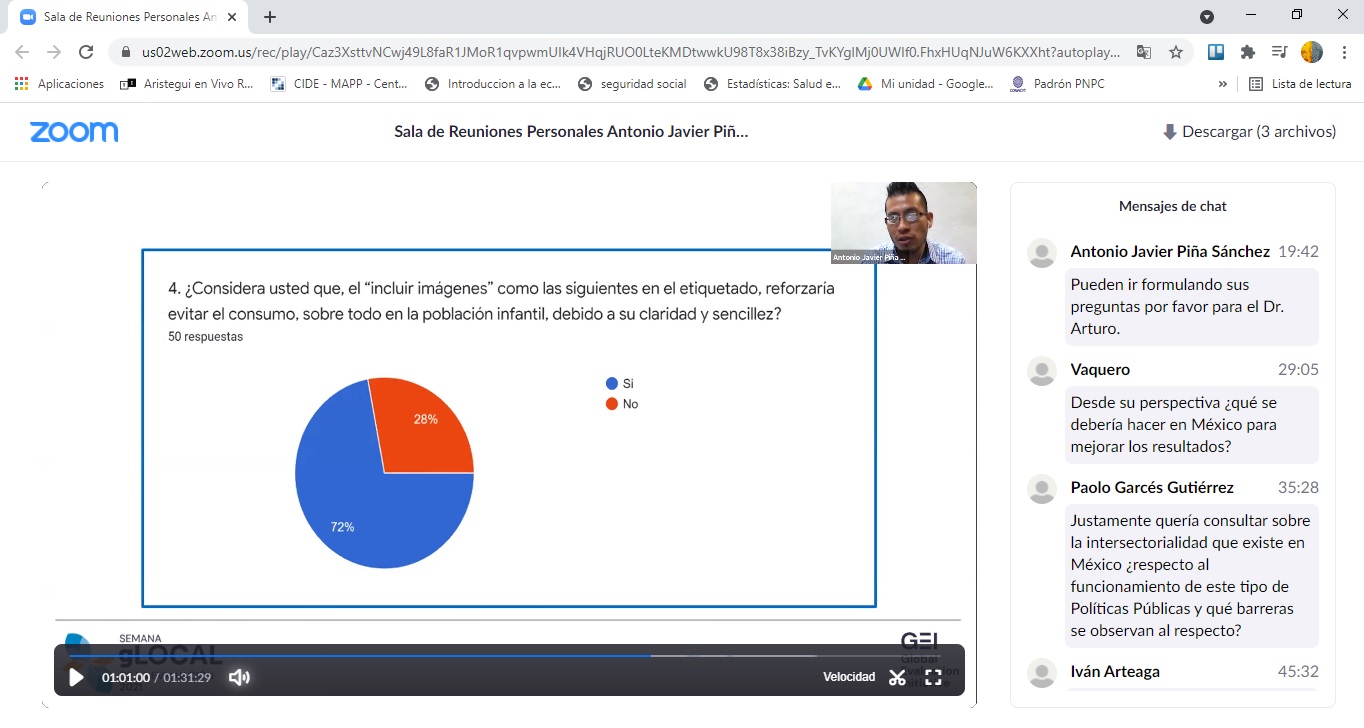
Task: Go forward in browser history
Action: tap(54, 52)
